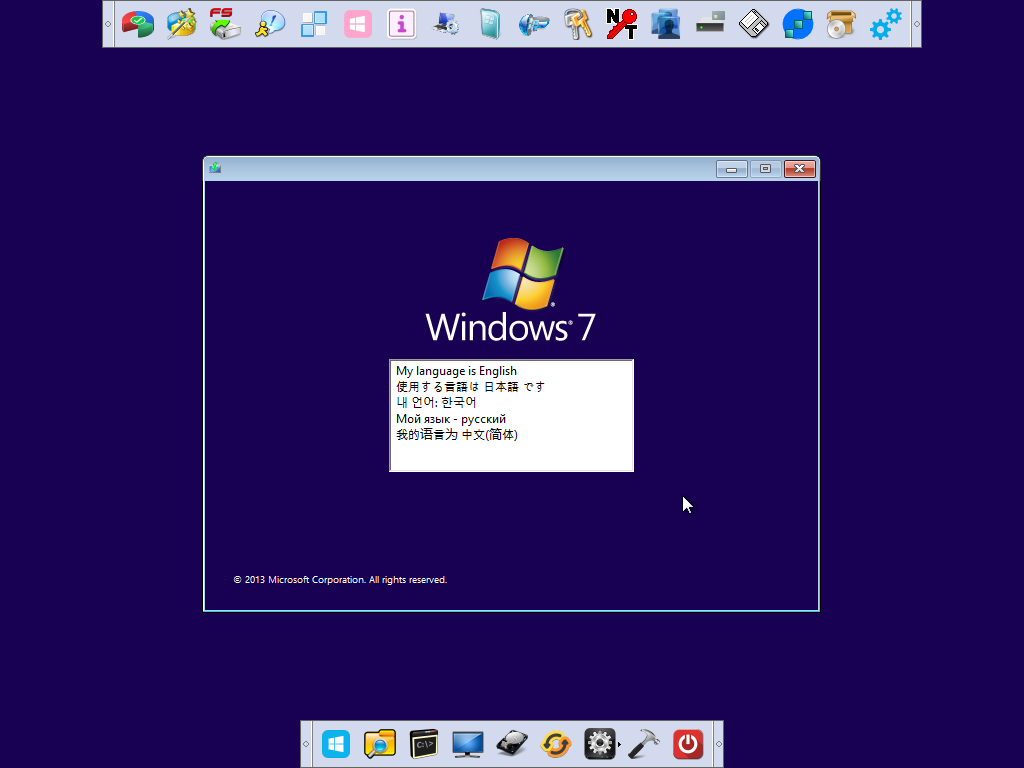Launch the hammer tools icon
The height and width of the screenshot is (768, 1024).
pyautogui.click(x=644, y=744)
